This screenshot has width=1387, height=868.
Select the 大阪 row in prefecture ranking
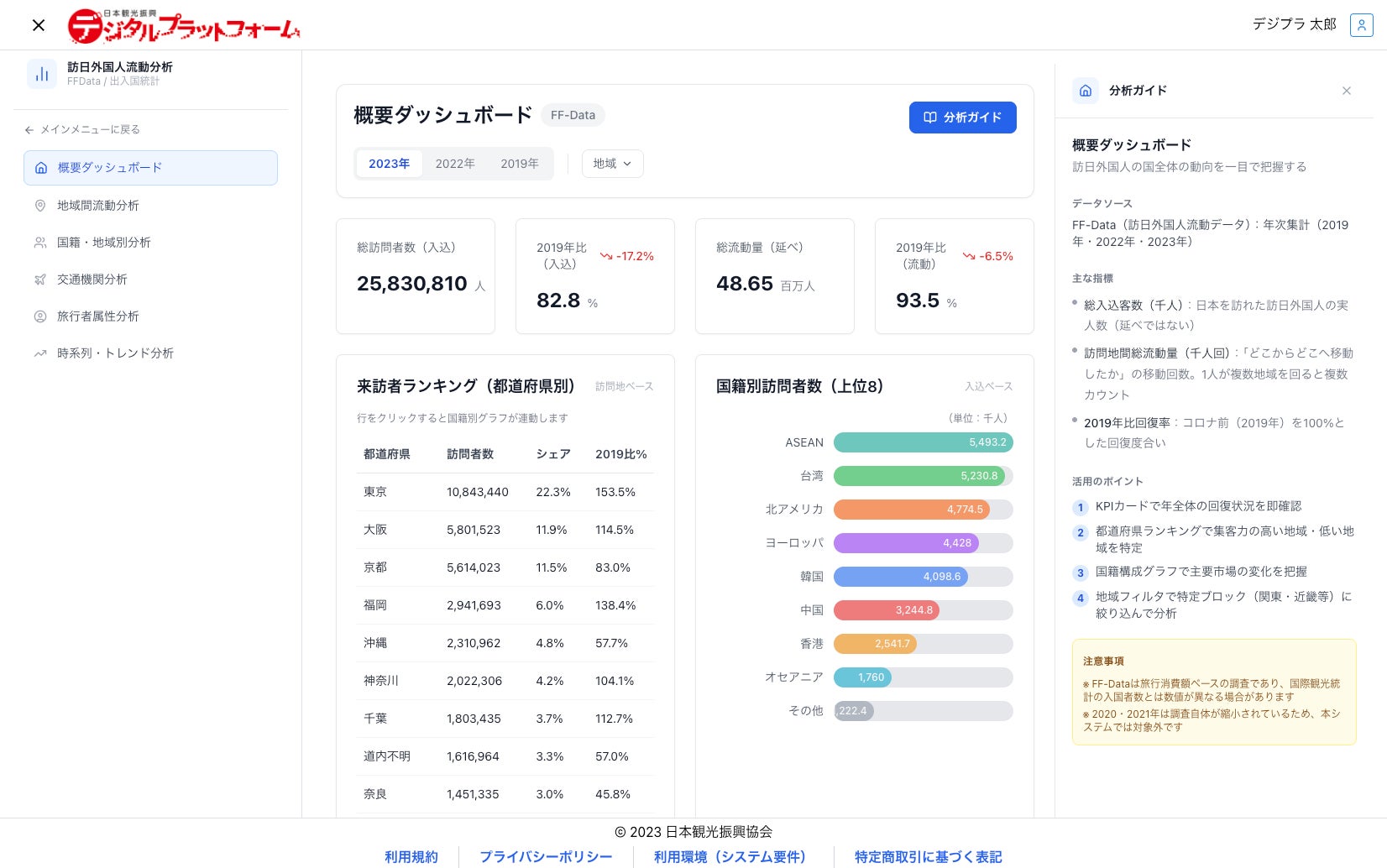[x=505, y=530]
